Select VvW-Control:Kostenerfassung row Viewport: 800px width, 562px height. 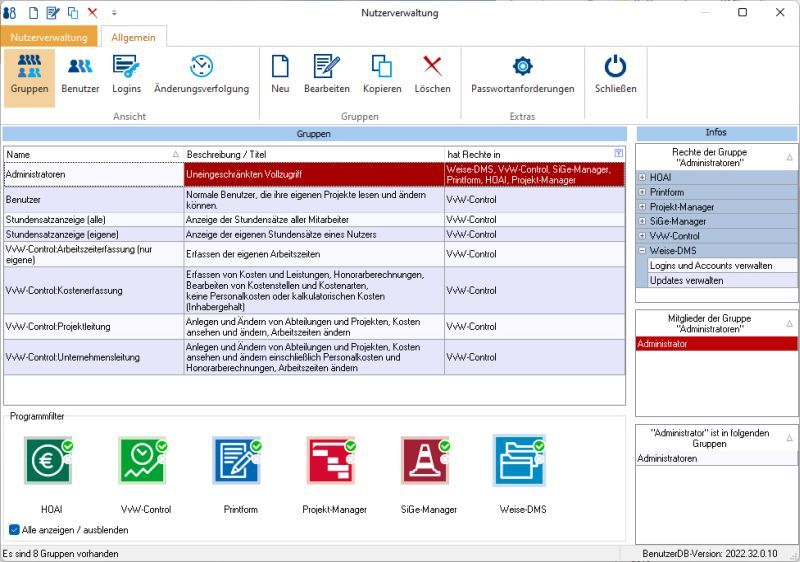(314, 291)
